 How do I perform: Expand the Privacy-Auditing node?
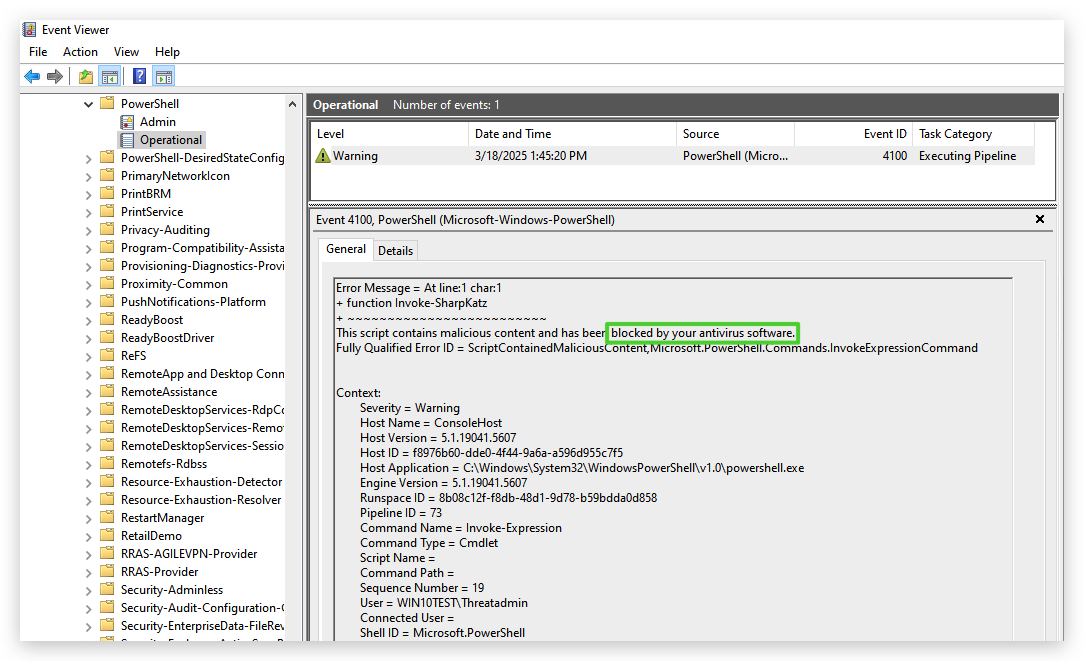[x=88, y=230]
